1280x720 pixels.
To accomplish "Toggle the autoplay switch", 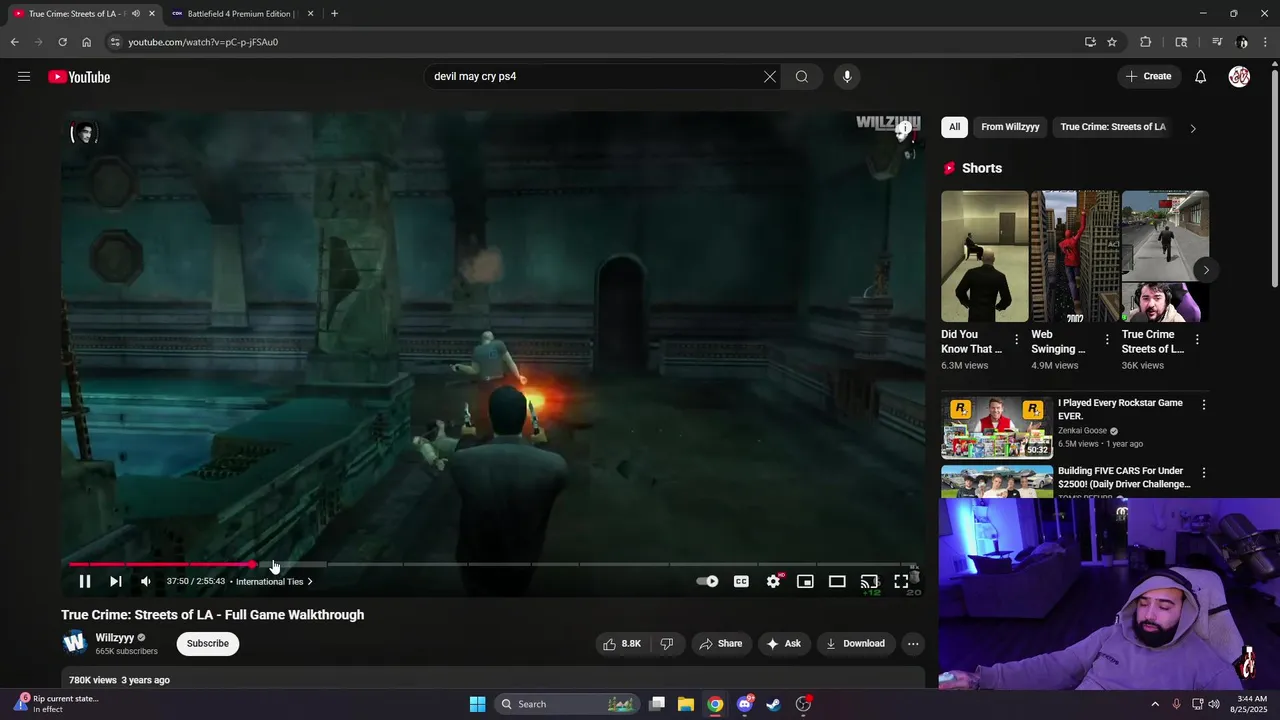I will coord(708,581).
